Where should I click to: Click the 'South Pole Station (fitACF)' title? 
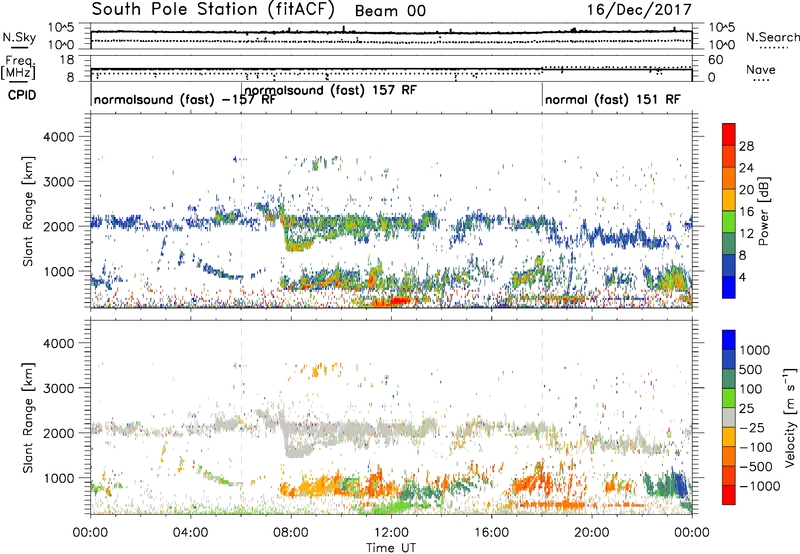(213, 9)
